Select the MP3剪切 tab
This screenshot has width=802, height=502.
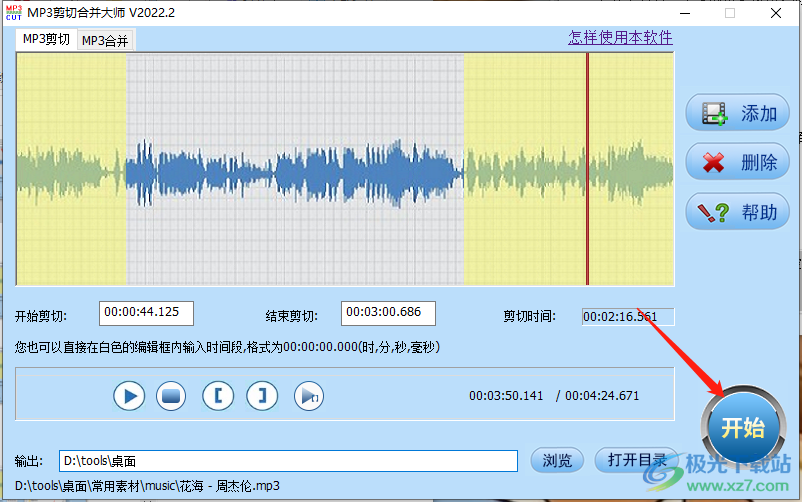click(46, 39)
